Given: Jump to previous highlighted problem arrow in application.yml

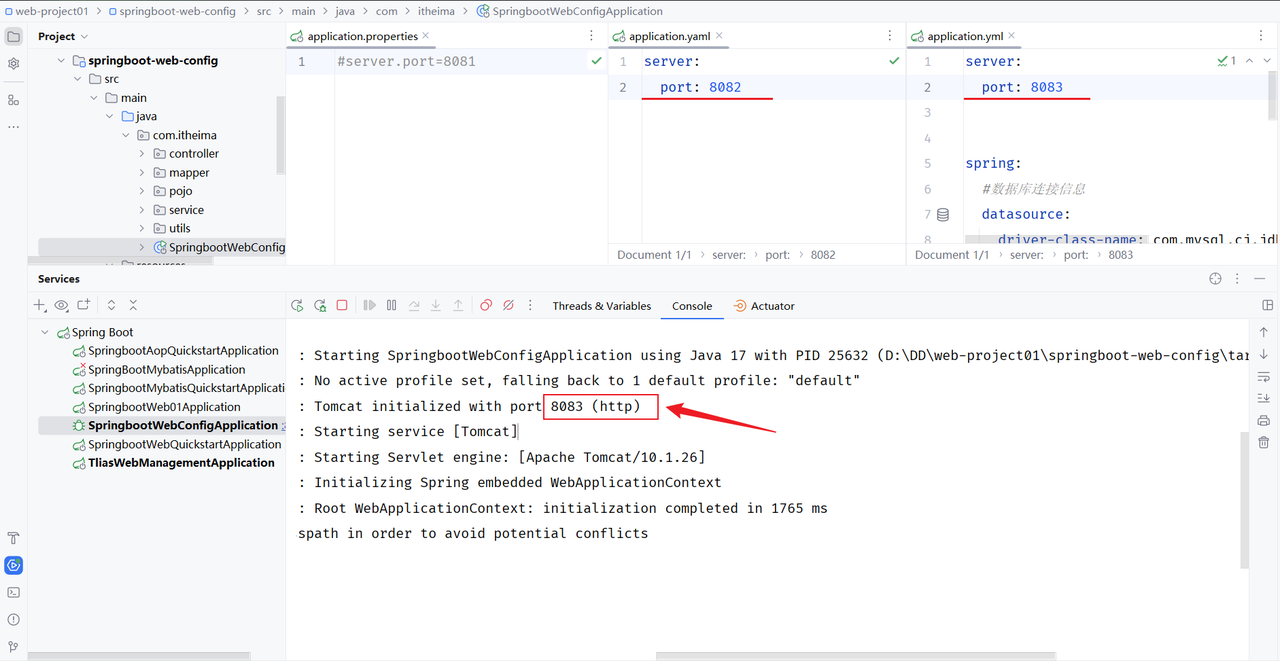Looking at the screenshot, I should point(1249,61).
